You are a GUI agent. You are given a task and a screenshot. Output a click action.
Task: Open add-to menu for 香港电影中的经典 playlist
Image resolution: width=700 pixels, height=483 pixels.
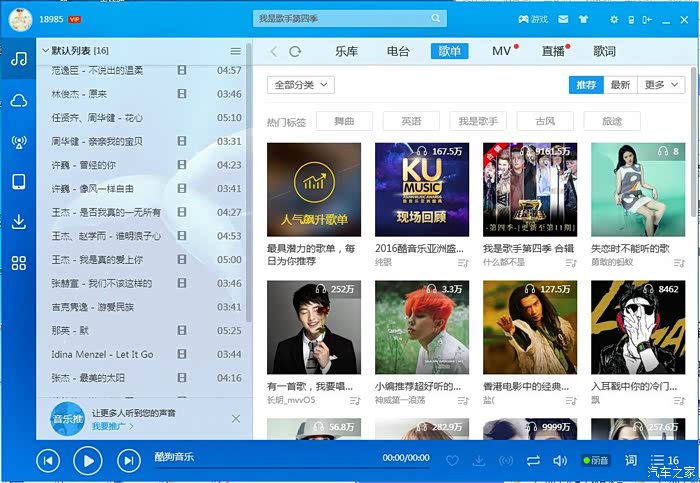[571, 401]
